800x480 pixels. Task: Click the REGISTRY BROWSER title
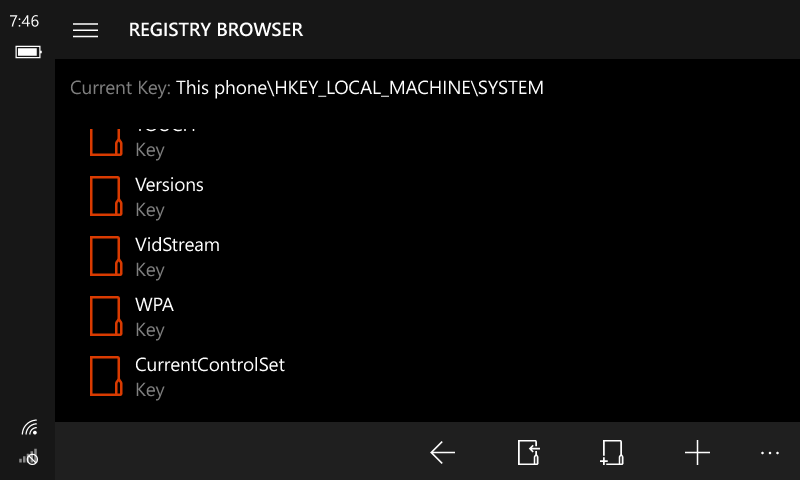coord(216,30)
